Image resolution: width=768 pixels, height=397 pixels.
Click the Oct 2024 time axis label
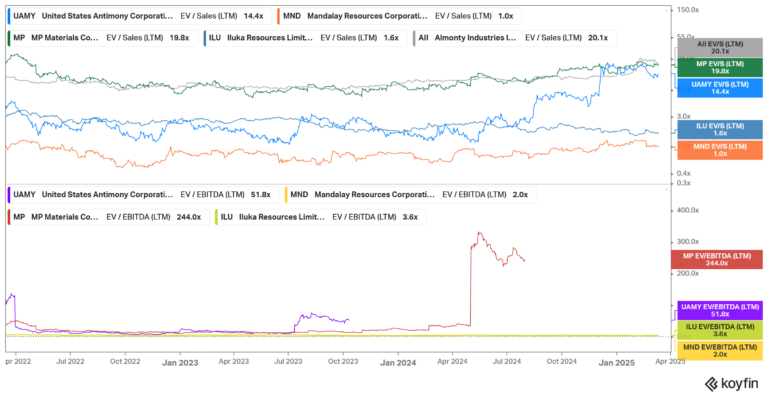[562, 362]
